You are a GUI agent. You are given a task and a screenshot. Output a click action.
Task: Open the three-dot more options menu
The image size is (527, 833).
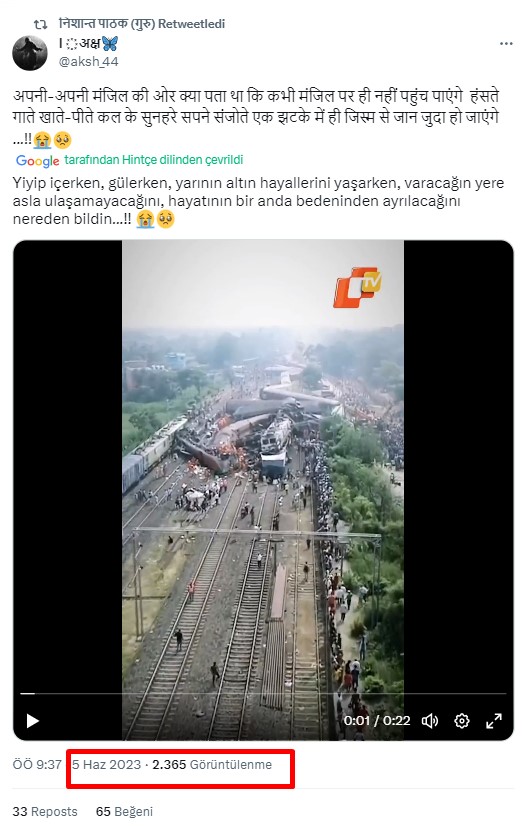pos(506,44)
